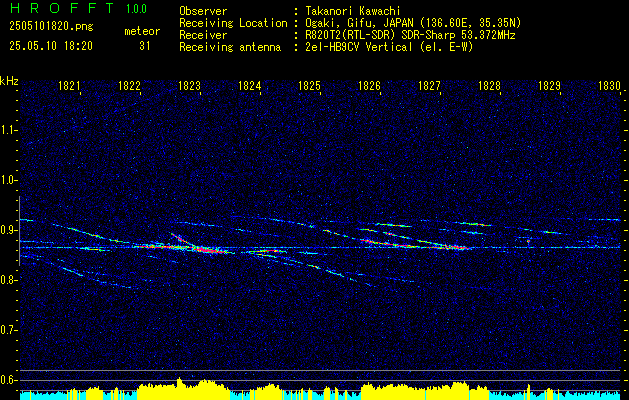This screenshot has width=629, height=400.
Task: Click the 1830 time marker
Action: tap(609, 85)
